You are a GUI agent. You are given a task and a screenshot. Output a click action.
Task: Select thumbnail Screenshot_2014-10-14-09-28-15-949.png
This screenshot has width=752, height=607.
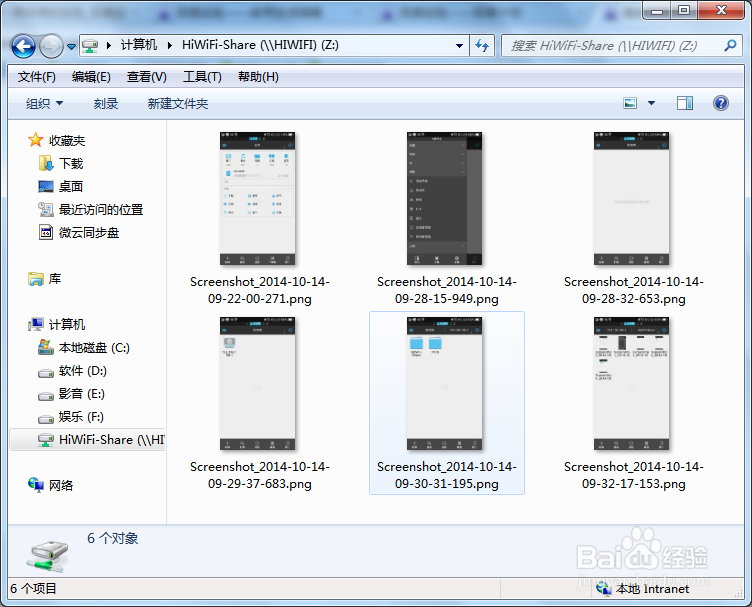point(445,198)
